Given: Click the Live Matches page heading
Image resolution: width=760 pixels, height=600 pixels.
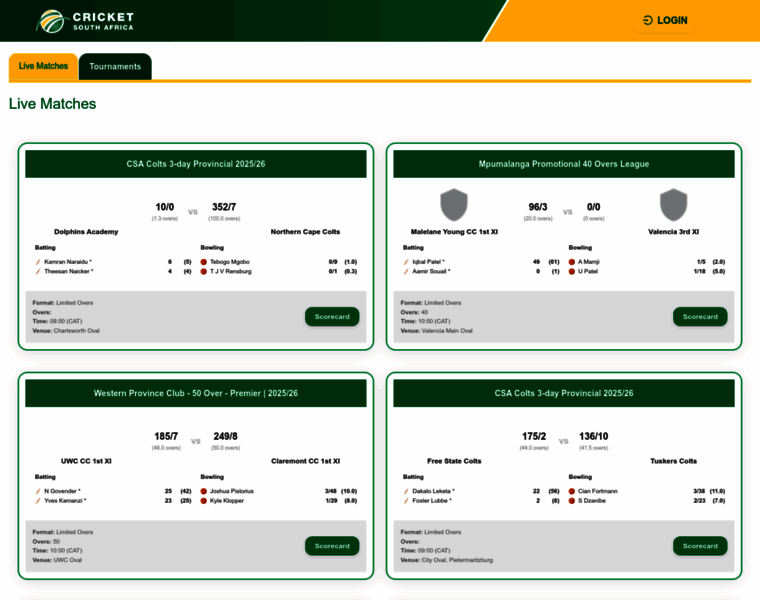Looking at the screenshot, I should coord(52,104).
